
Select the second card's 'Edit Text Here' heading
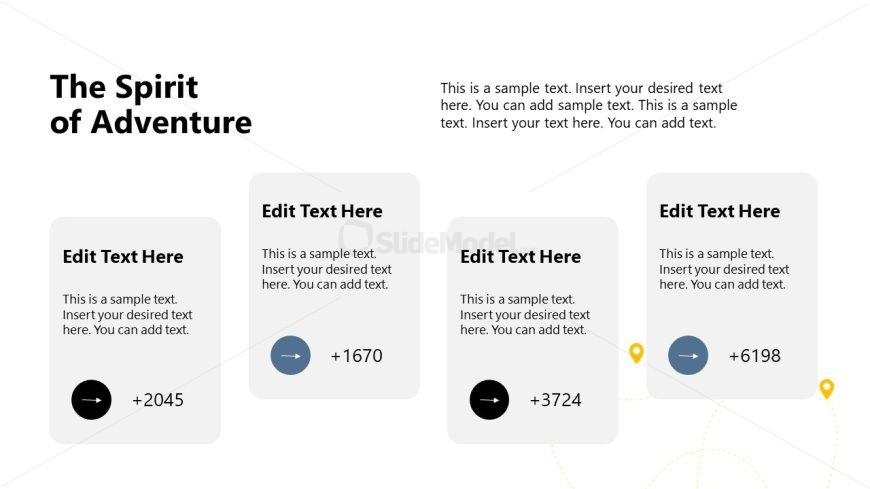pos(322,211)
